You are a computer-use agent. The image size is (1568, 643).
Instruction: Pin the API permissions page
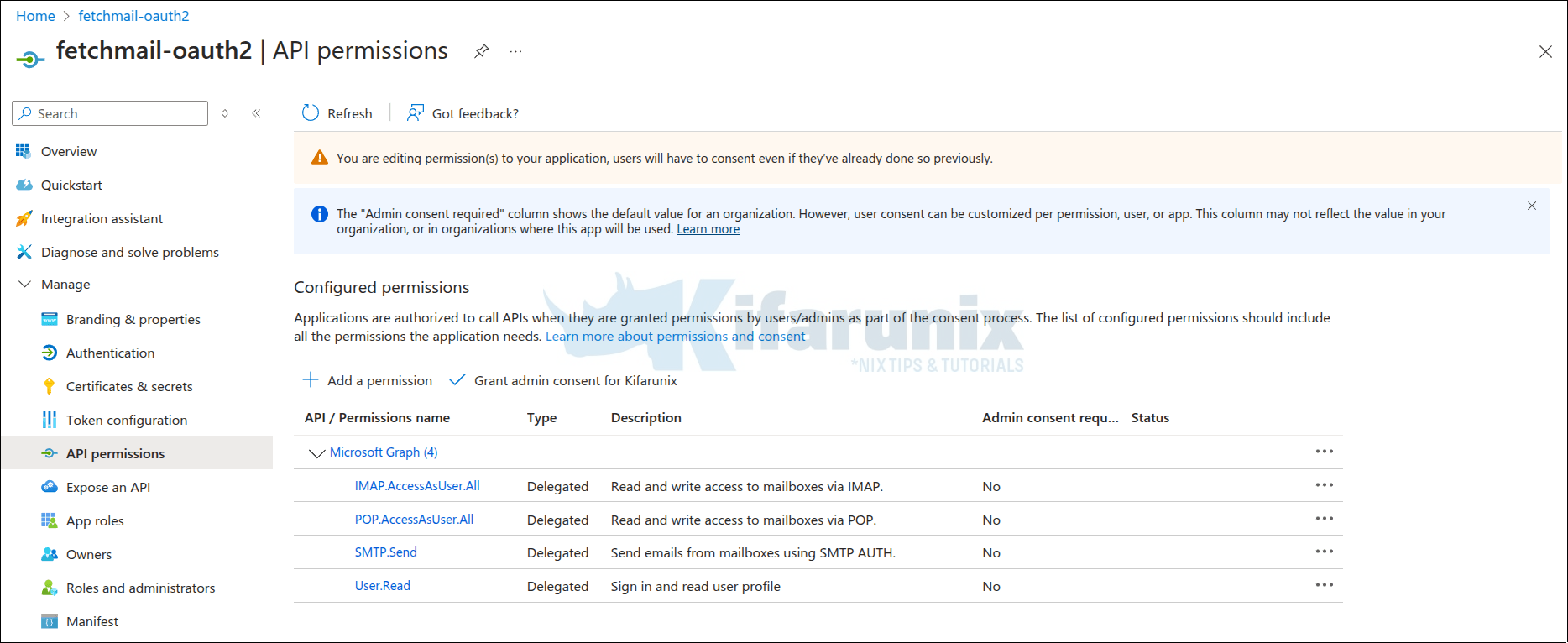[x=481, y=51]
